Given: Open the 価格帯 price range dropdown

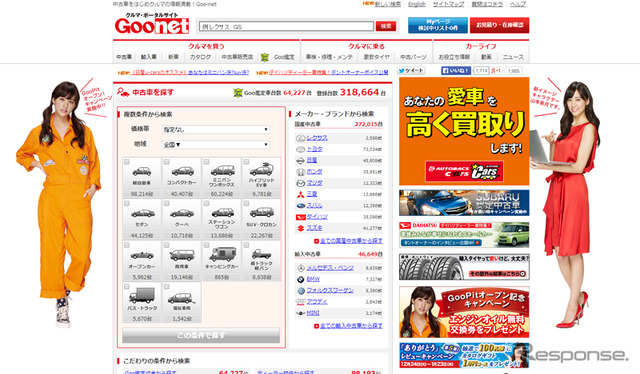Looking at the screenshot, I should [216, 129].
